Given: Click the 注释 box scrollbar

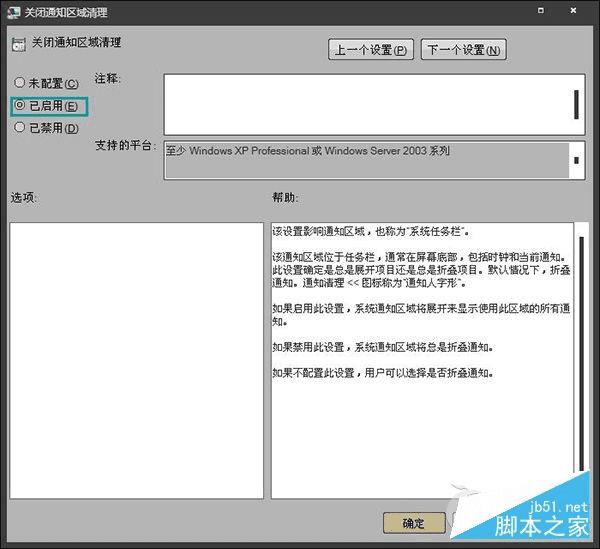Looking at the screenshot, I should (x=577, y=104).
